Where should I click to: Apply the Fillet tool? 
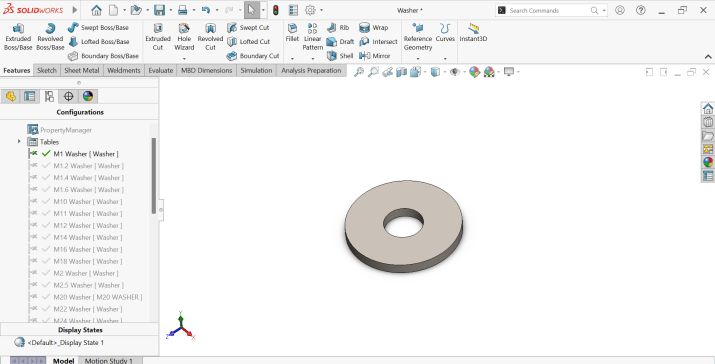[x=292, y=32]
